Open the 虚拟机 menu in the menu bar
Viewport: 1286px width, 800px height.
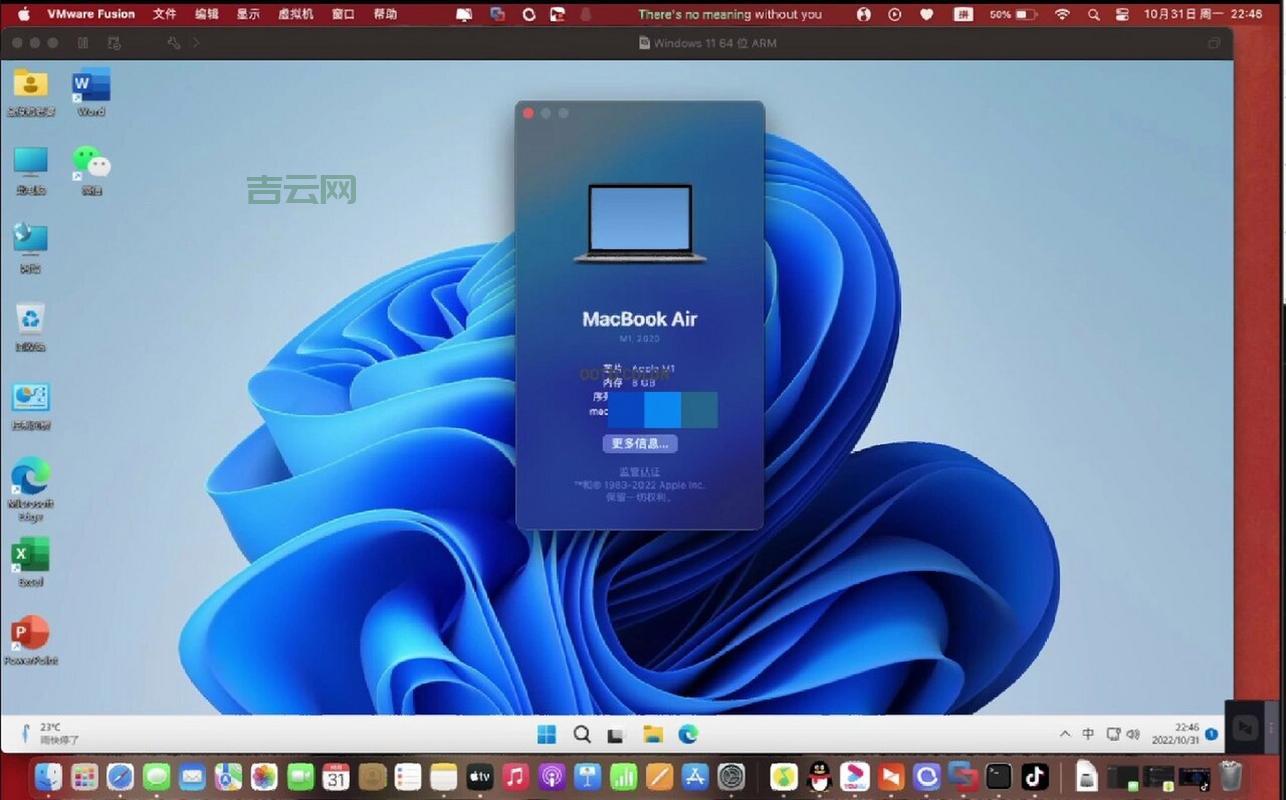[x=294, y=14]
